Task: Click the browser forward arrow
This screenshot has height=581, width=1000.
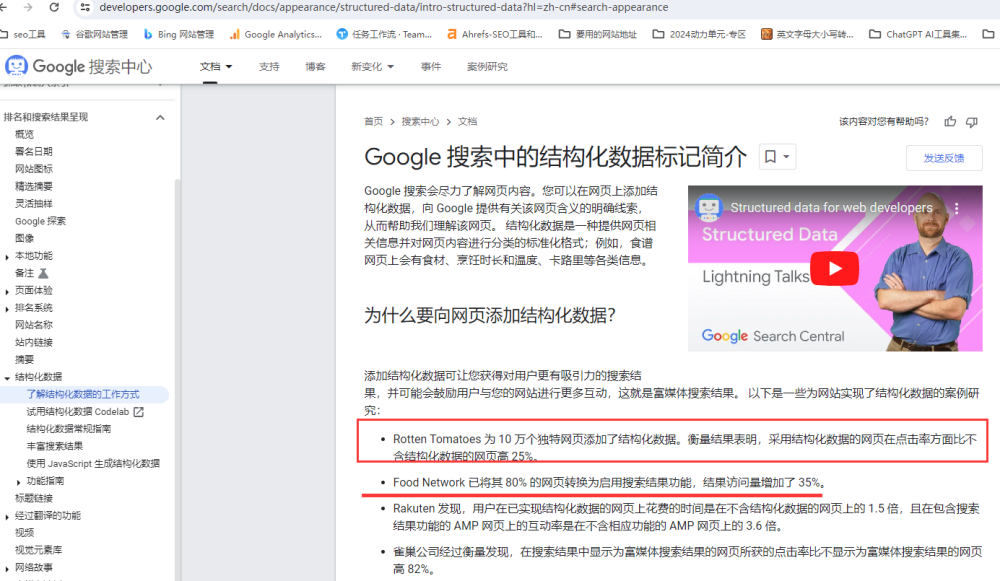Action: [27, 7]
